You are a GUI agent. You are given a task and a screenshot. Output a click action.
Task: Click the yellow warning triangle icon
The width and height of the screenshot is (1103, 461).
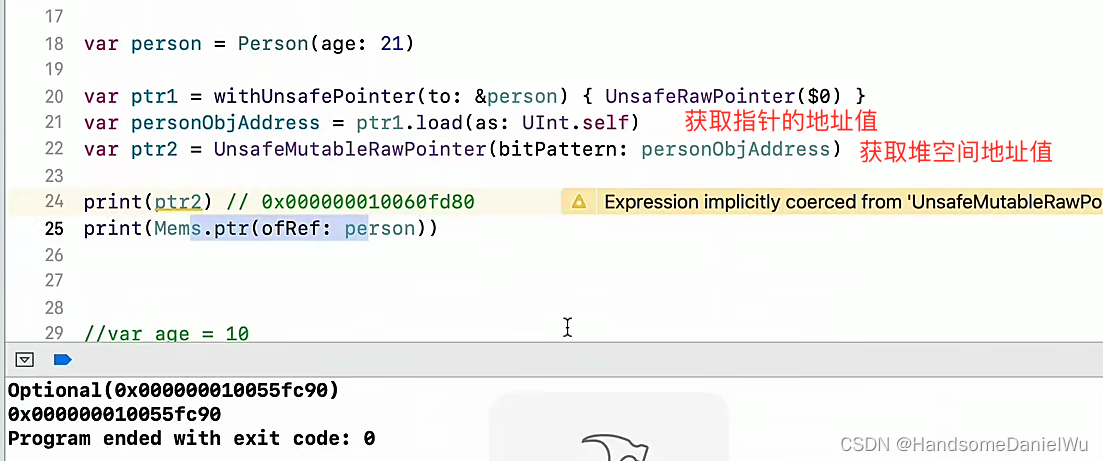point(578,202)
